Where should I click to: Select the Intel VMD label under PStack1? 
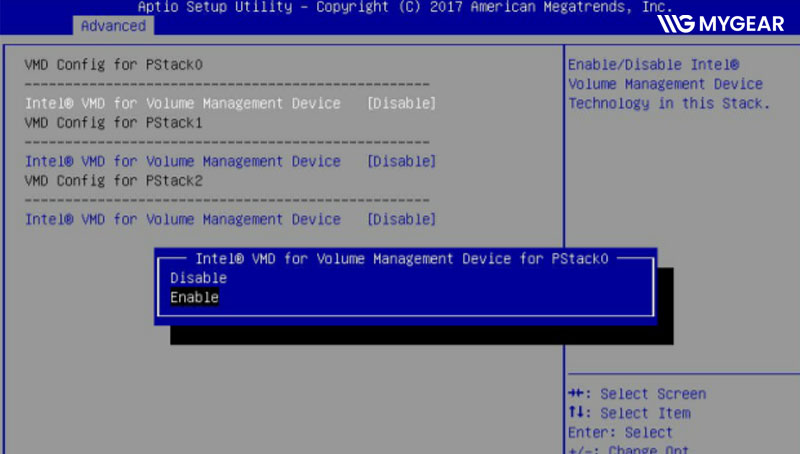(182, 161)
